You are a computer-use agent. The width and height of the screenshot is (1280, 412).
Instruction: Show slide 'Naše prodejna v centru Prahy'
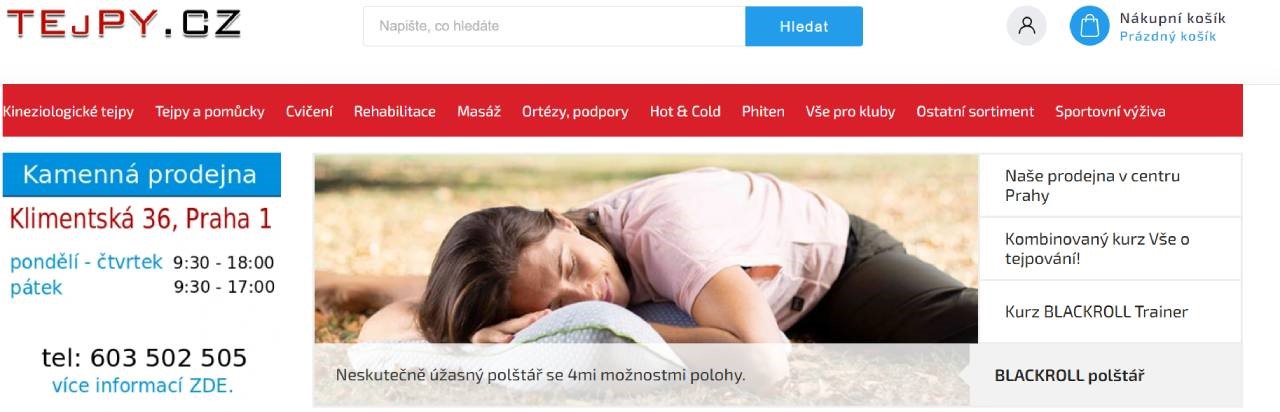(x=1110, y=185)
